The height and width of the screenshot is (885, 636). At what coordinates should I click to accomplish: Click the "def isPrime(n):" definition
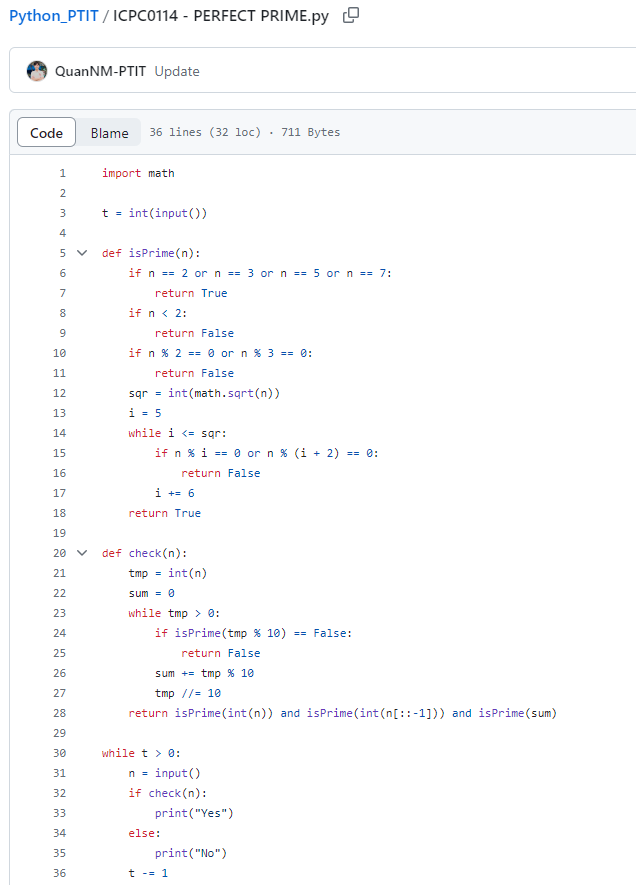[151, 253]
